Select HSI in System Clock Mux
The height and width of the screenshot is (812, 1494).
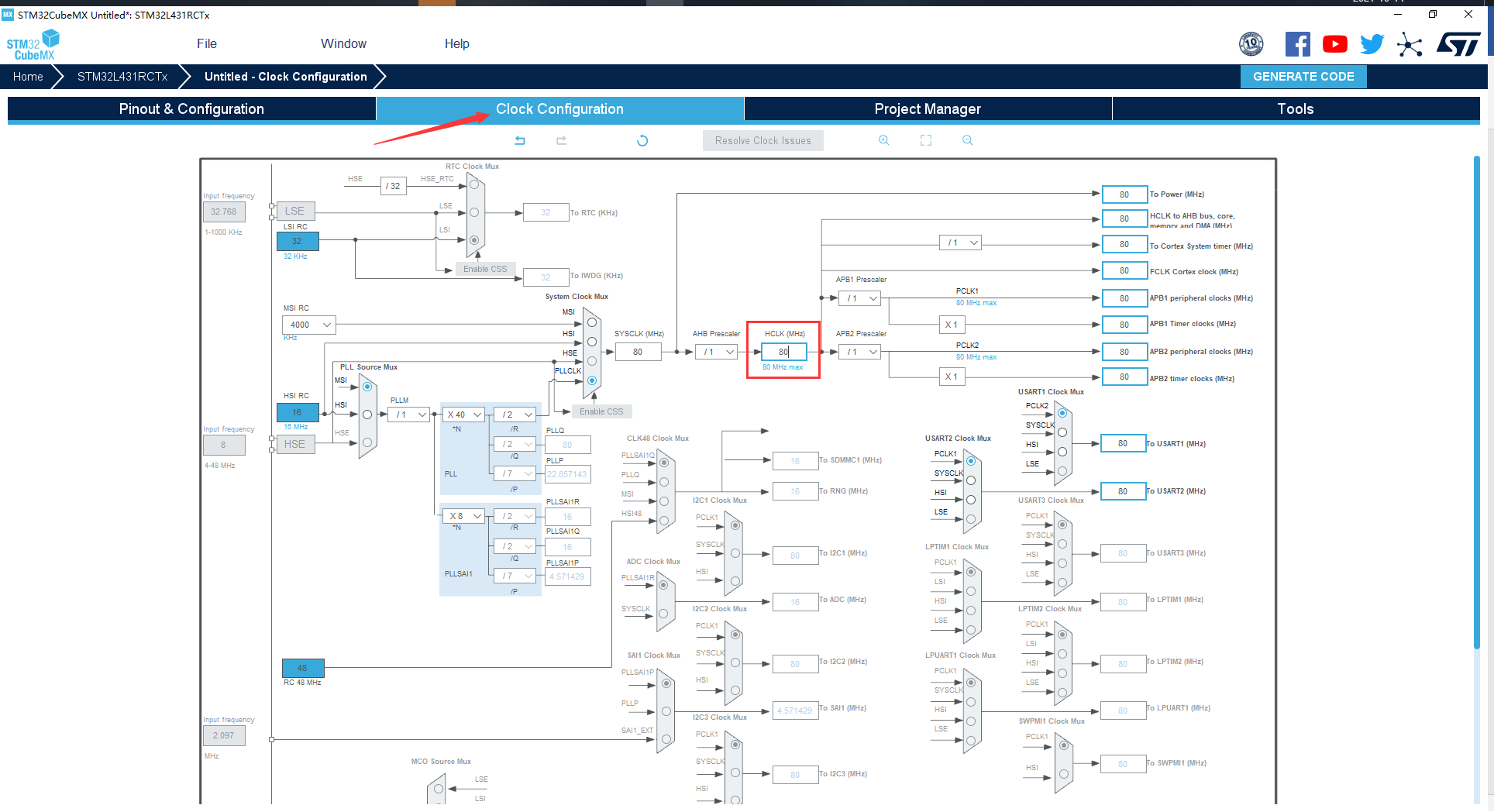point(592,342)
